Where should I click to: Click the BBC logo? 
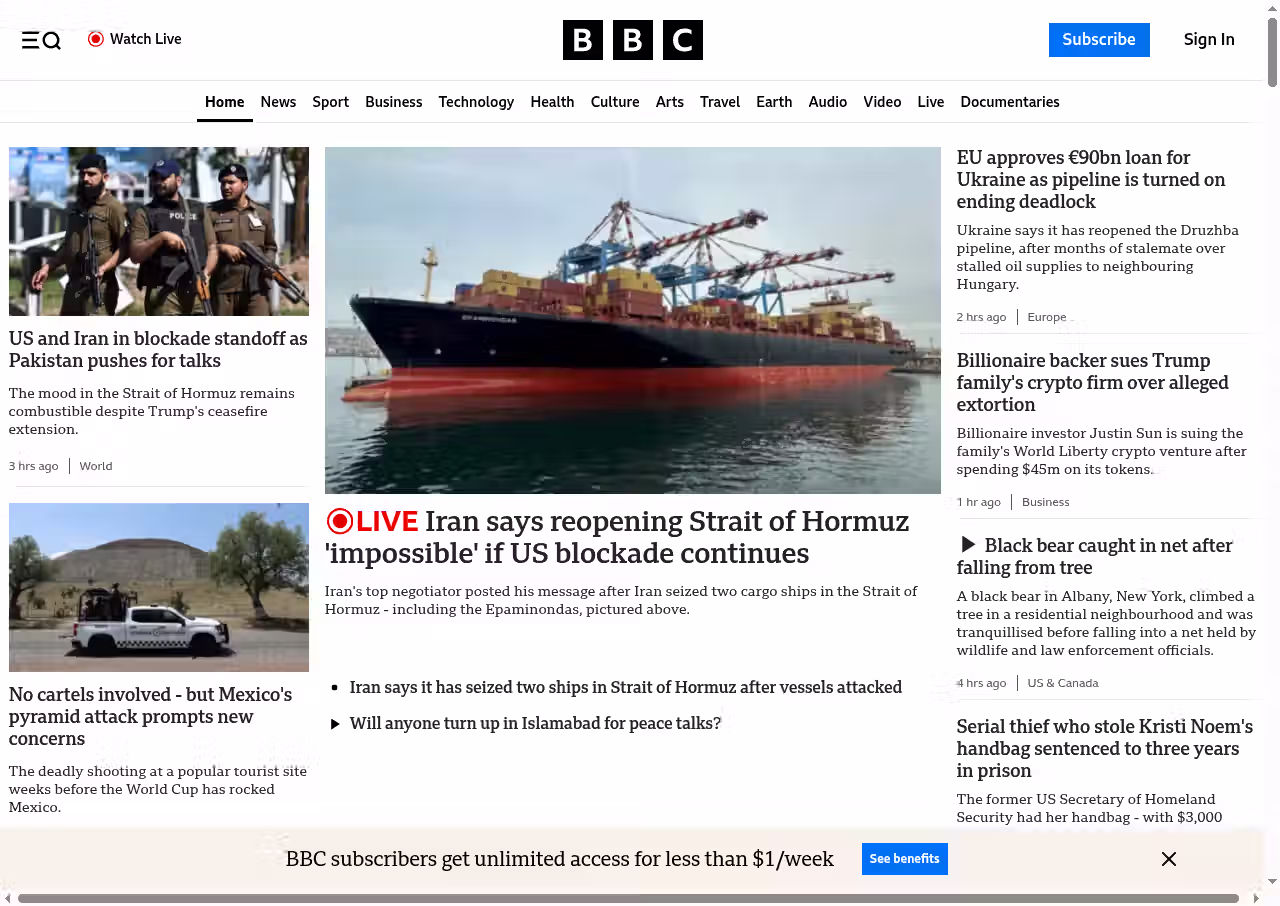pyautogui.click(x=632, y=40)
